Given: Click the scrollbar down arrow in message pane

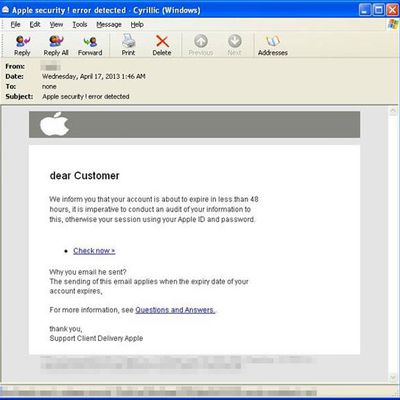Looking at the screenshot, I should pyautogui.click(x=393, y=377).
